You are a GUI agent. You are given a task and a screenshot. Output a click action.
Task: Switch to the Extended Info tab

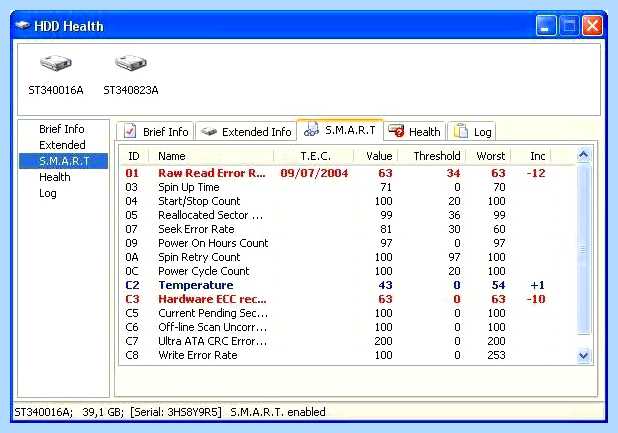[246, 132]
